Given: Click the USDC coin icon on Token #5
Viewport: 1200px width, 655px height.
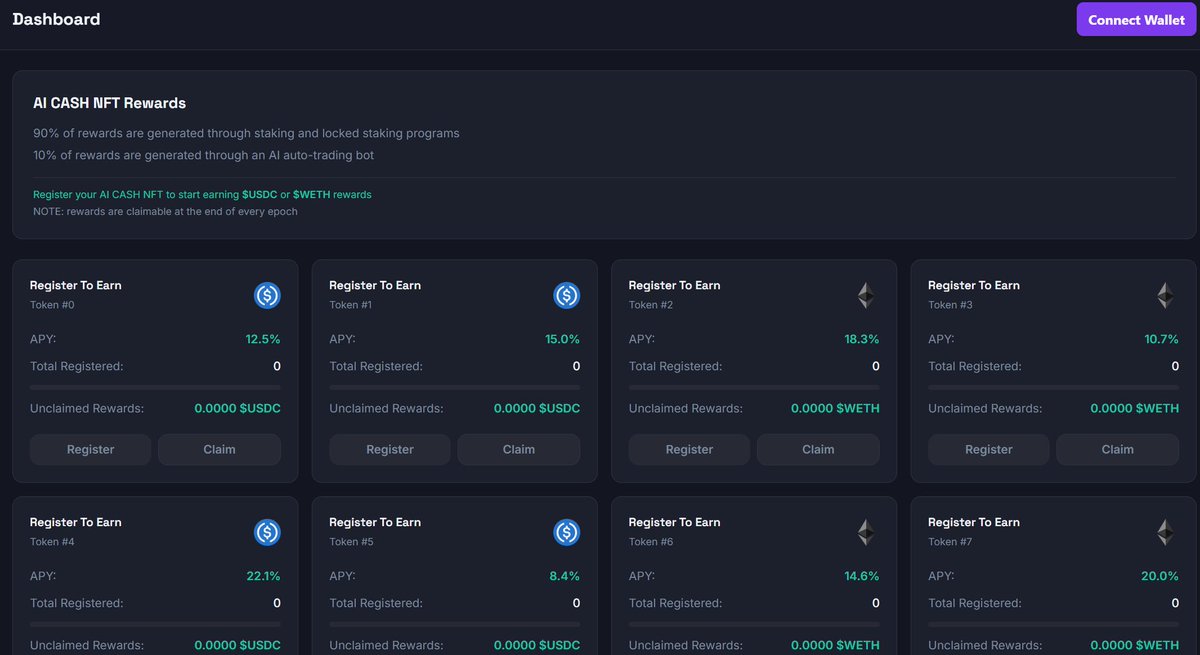Looking at the screenshot, I should [x=566, y=532].
